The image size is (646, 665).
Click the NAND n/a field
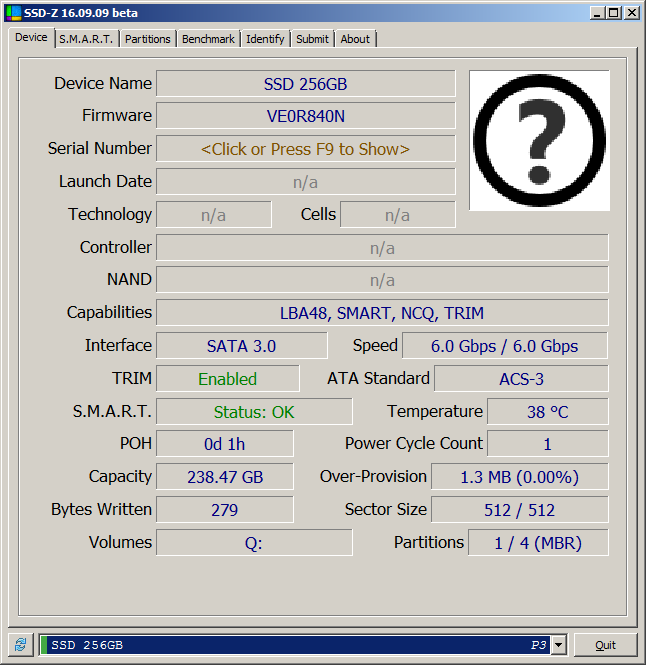point(382,280)
